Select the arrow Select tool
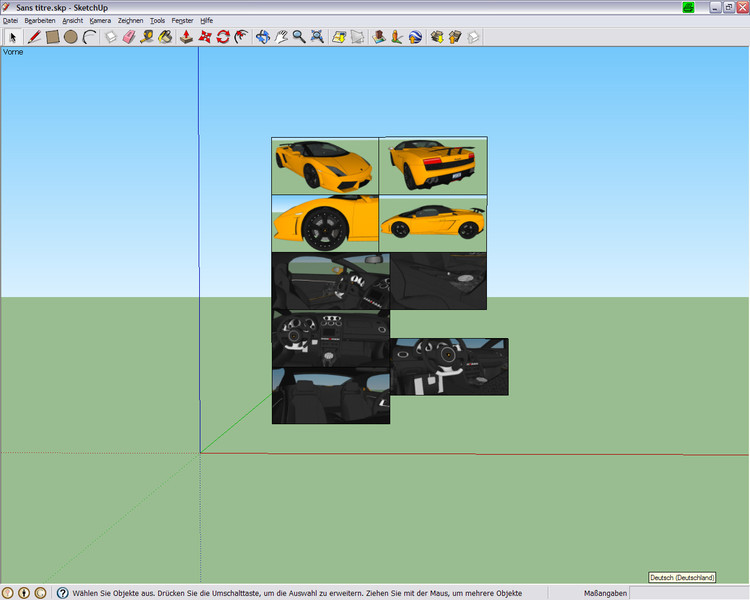Viewport: 750px width, 600px height. click(12, 37)
